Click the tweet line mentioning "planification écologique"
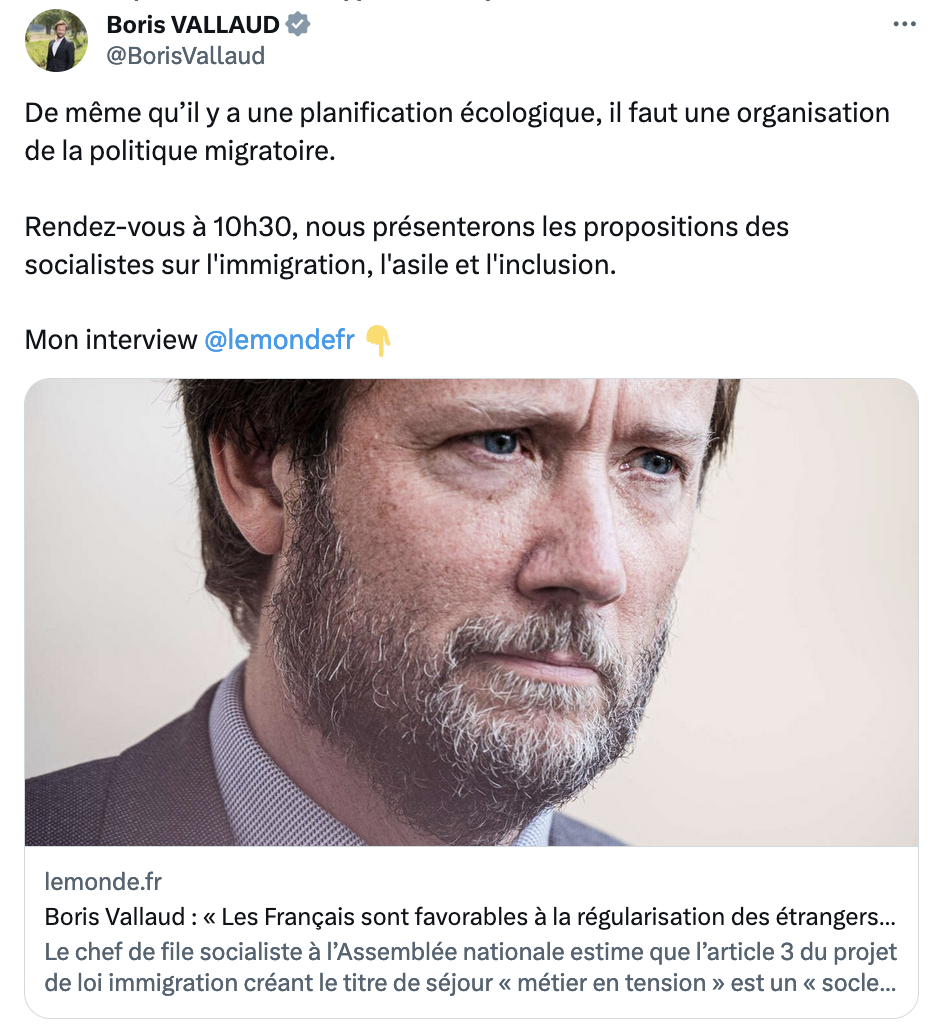942x1030 pixels. click(x=457, y=113)
